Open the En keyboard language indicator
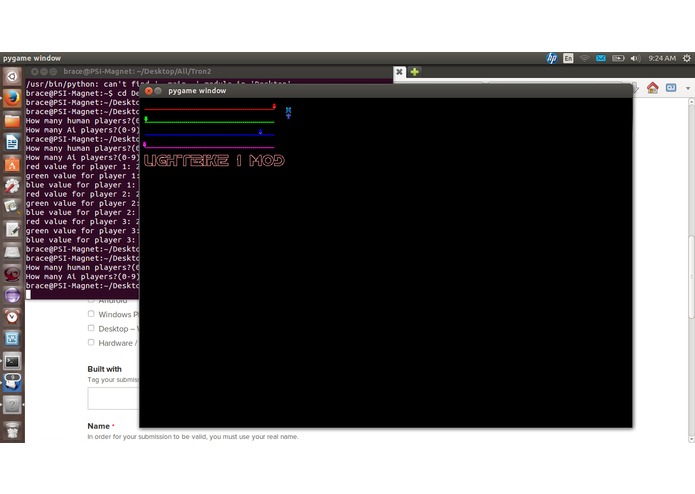 coord(568,58)
